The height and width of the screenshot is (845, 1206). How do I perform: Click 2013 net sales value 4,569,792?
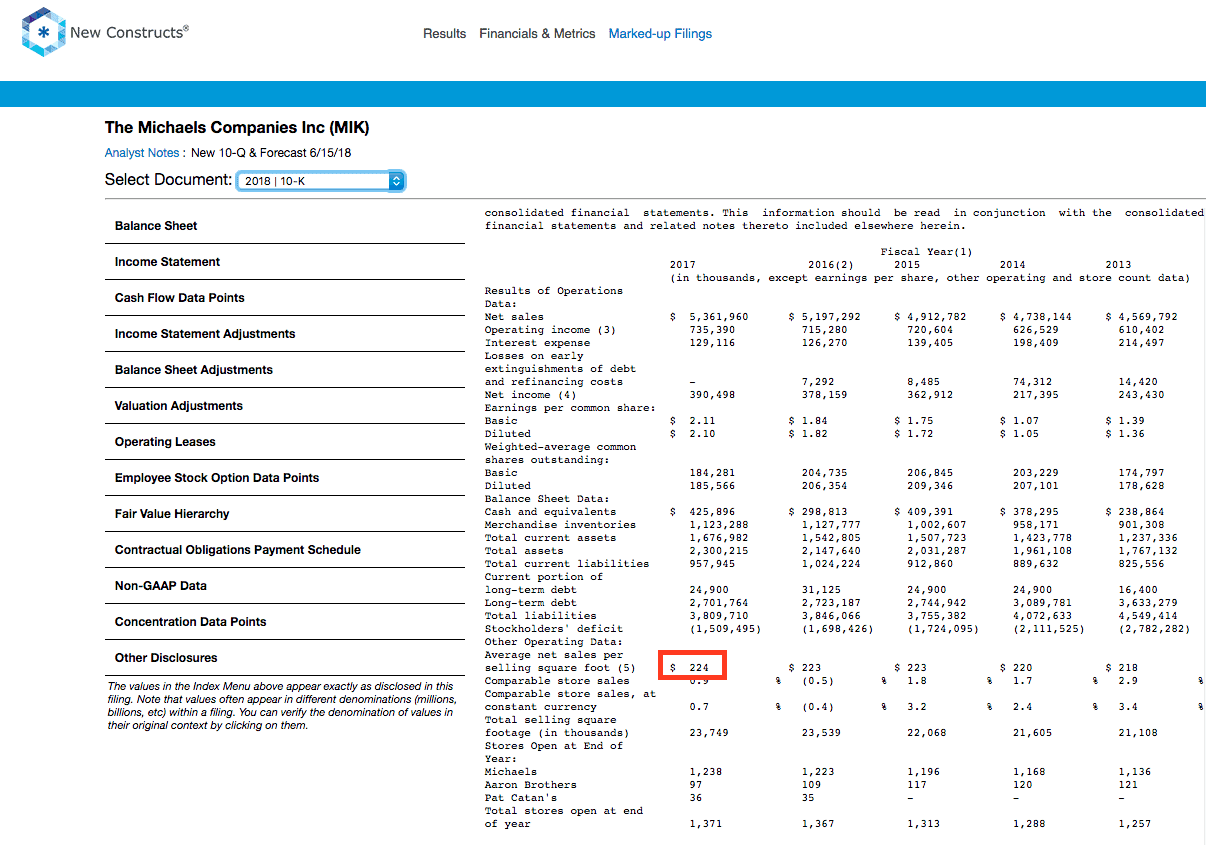1148,317
